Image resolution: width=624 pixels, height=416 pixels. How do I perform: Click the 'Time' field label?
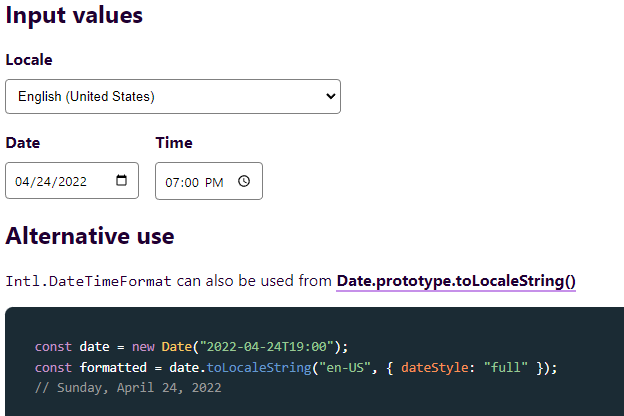[174, 143]
